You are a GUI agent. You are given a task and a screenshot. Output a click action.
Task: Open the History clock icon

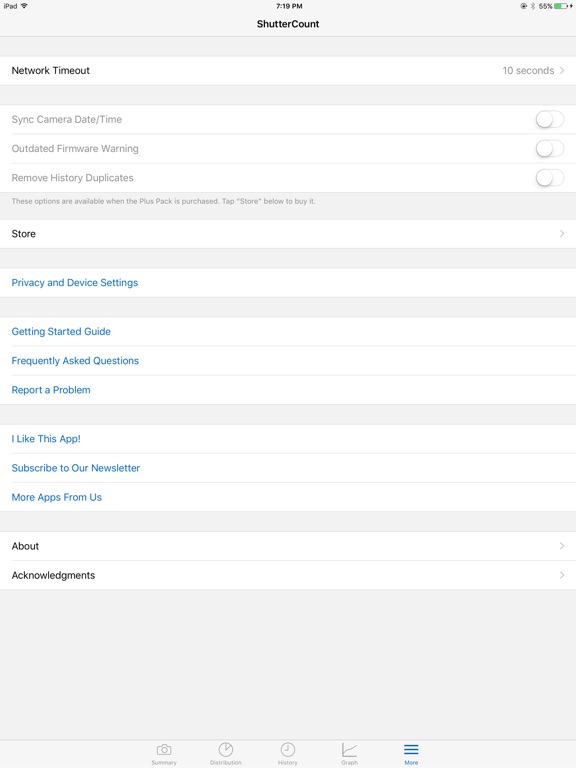(288, 749)
